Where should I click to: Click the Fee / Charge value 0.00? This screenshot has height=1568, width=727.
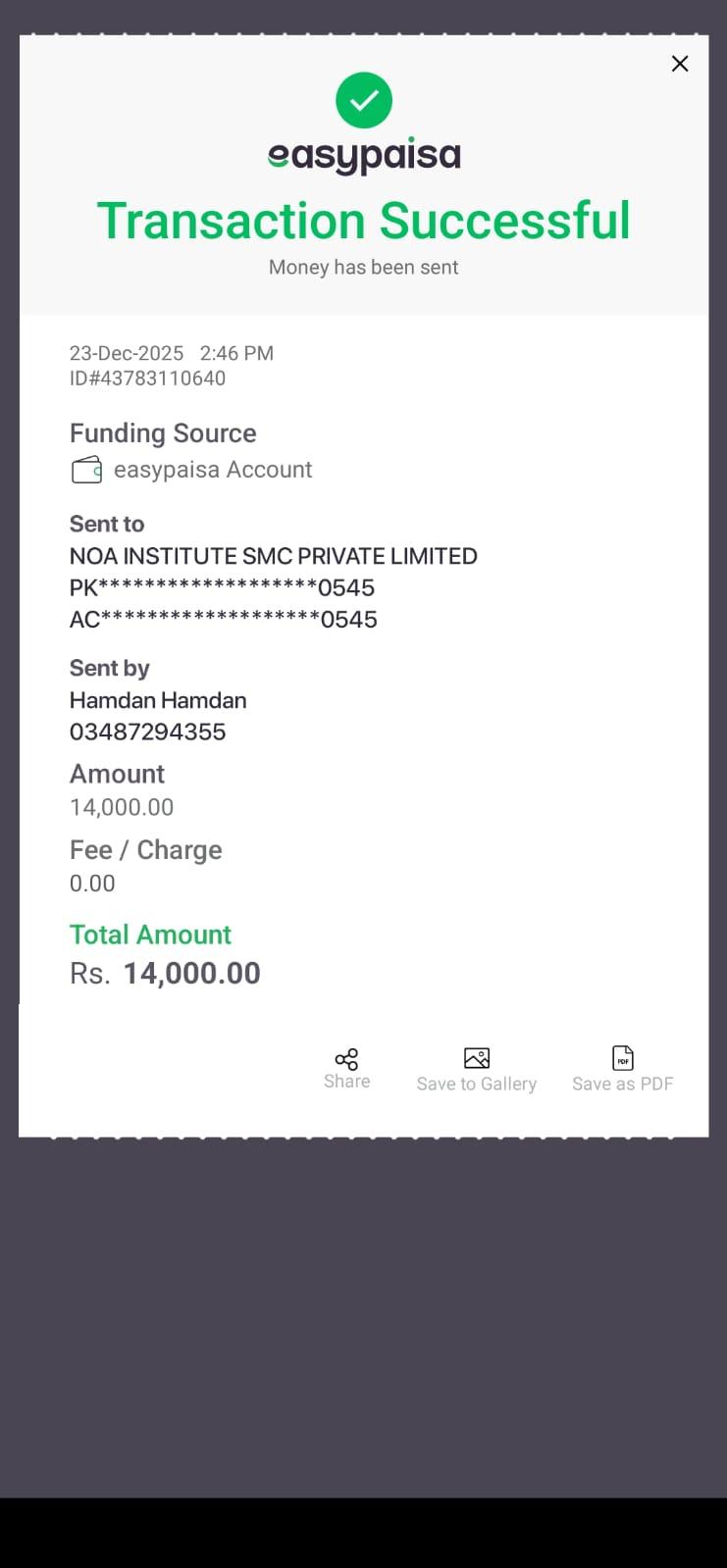[x=92, y=884]
